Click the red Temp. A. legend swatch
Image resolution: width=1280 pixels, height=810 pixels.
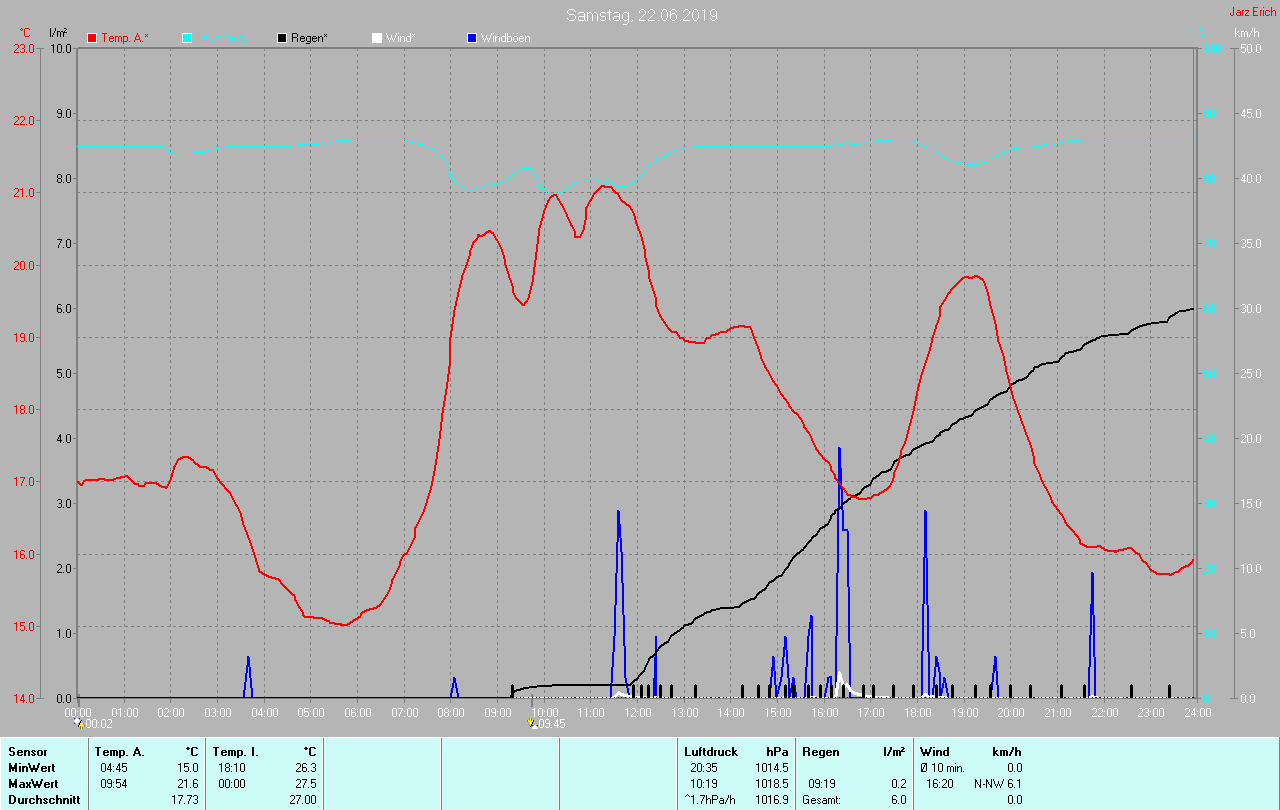tap(92, 38)
